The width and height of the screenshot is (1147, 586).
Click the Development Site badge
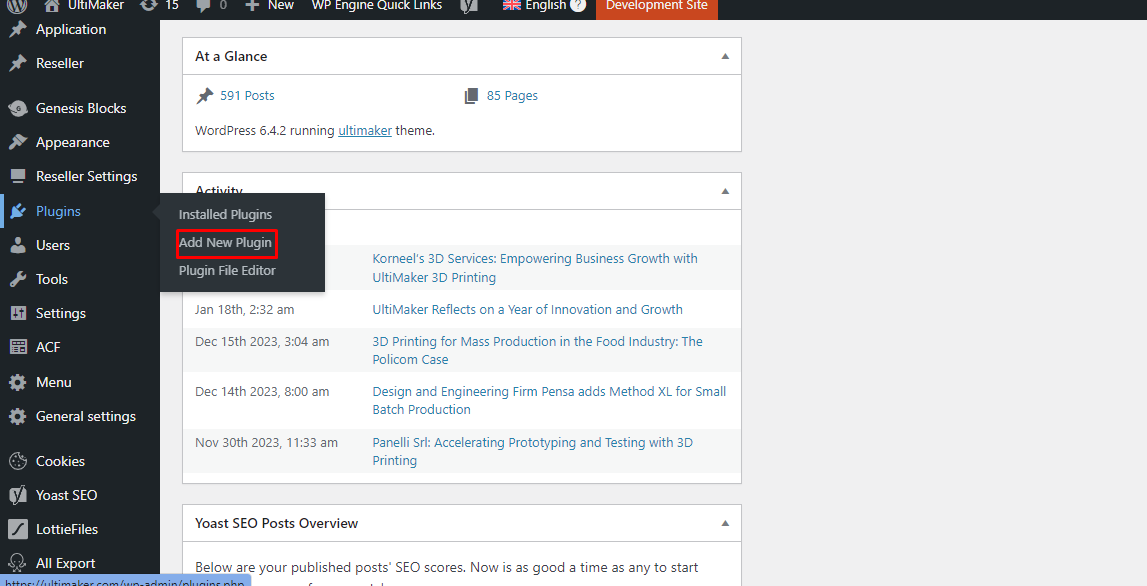point(657,7)
